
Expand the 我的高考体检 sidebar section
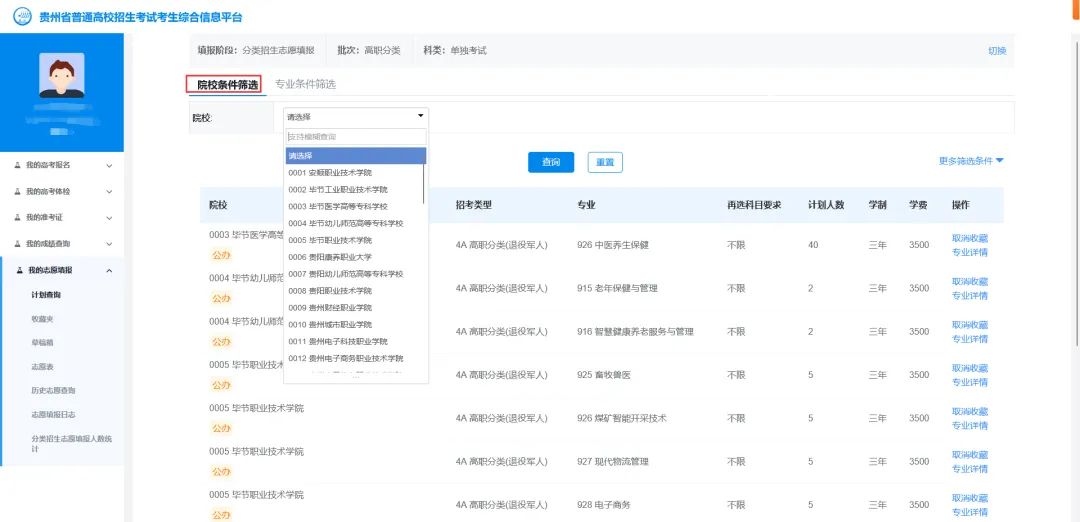[x=109, y=191]
